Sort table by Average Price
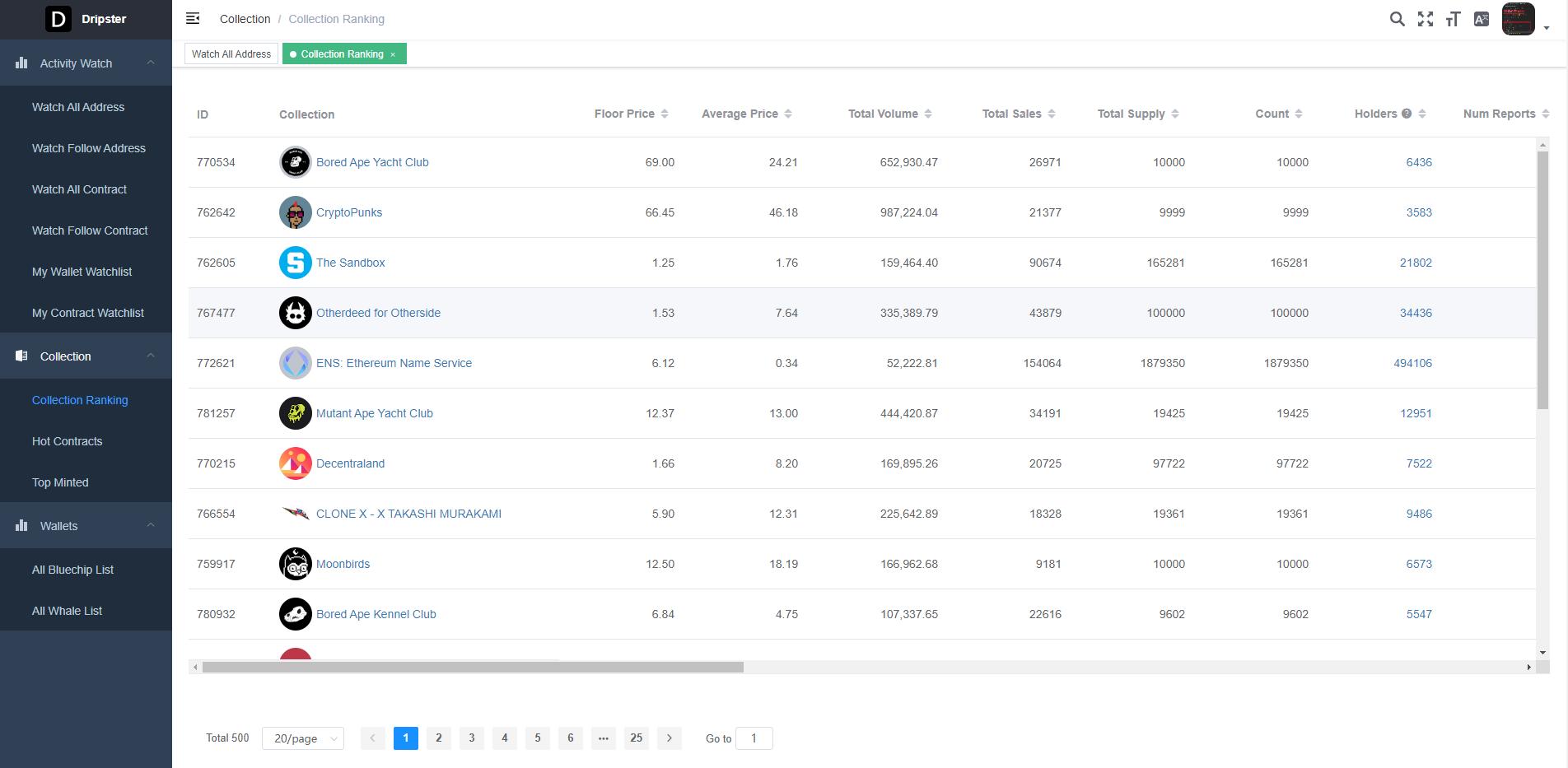Viewport: 1568px width, 768px height. [x=788, y=114]
